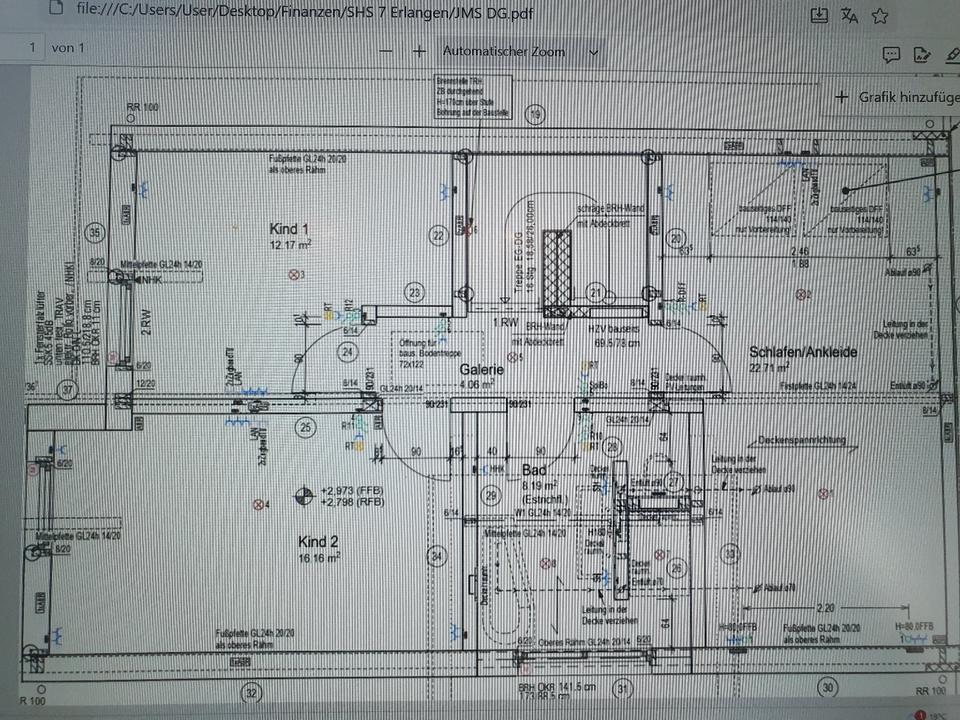Click the Deckenspannrichtung text in the plan
Viewport: 960px width, 720px height.
point(803,440)
